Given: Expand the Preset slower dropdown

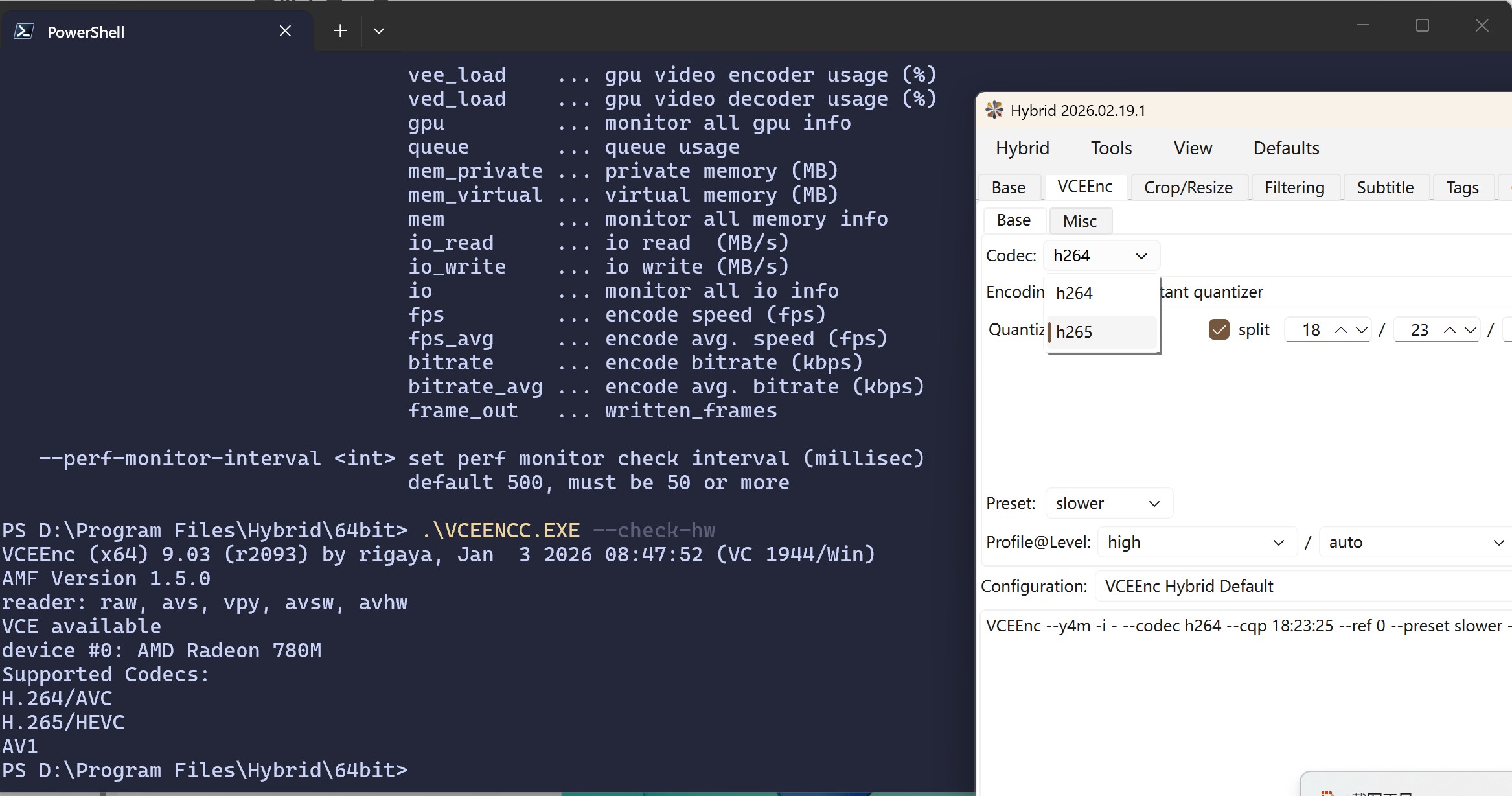Looking at the screenshot, I should tap(1108, 504).
